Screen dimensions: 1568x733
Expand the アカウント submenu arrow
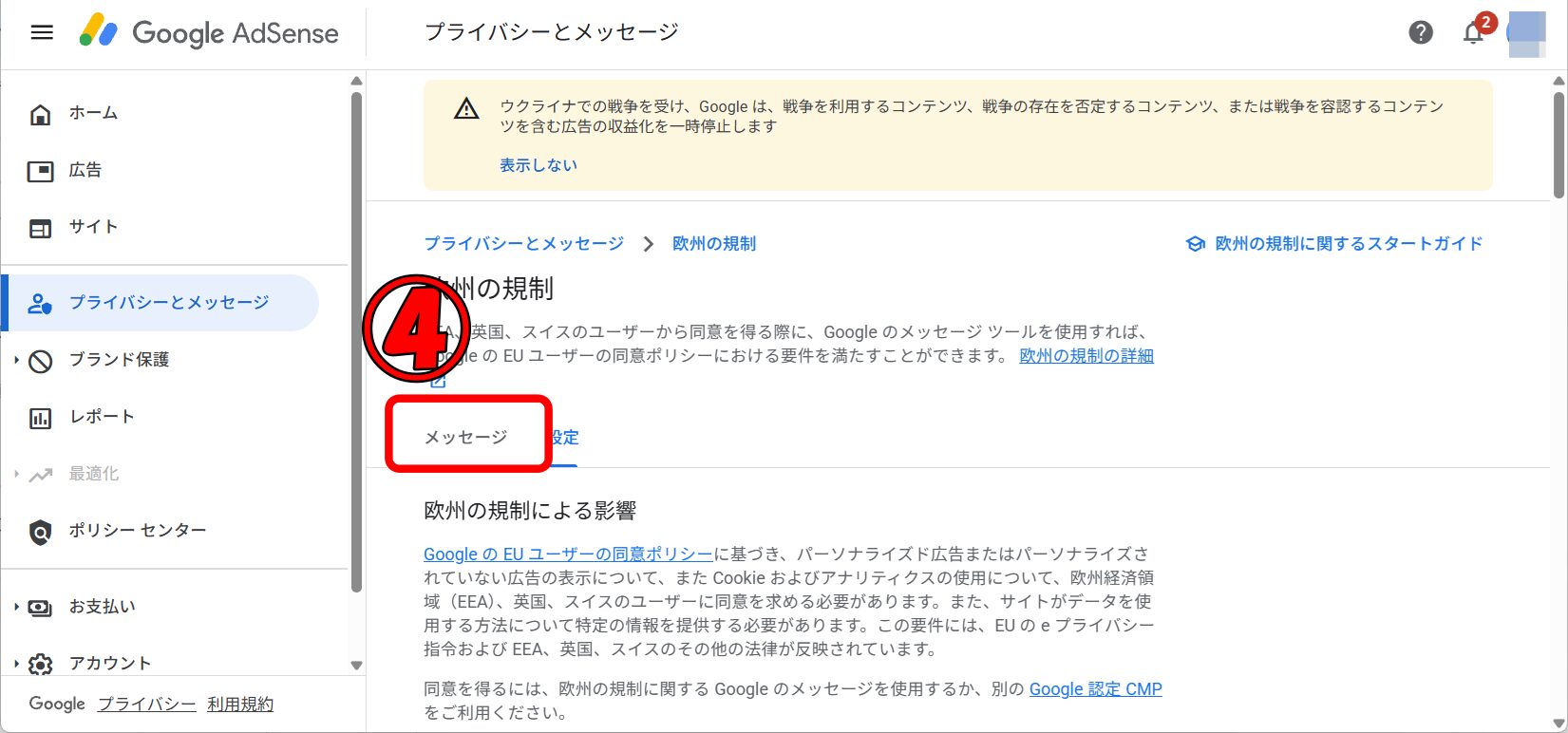point(16,664)
